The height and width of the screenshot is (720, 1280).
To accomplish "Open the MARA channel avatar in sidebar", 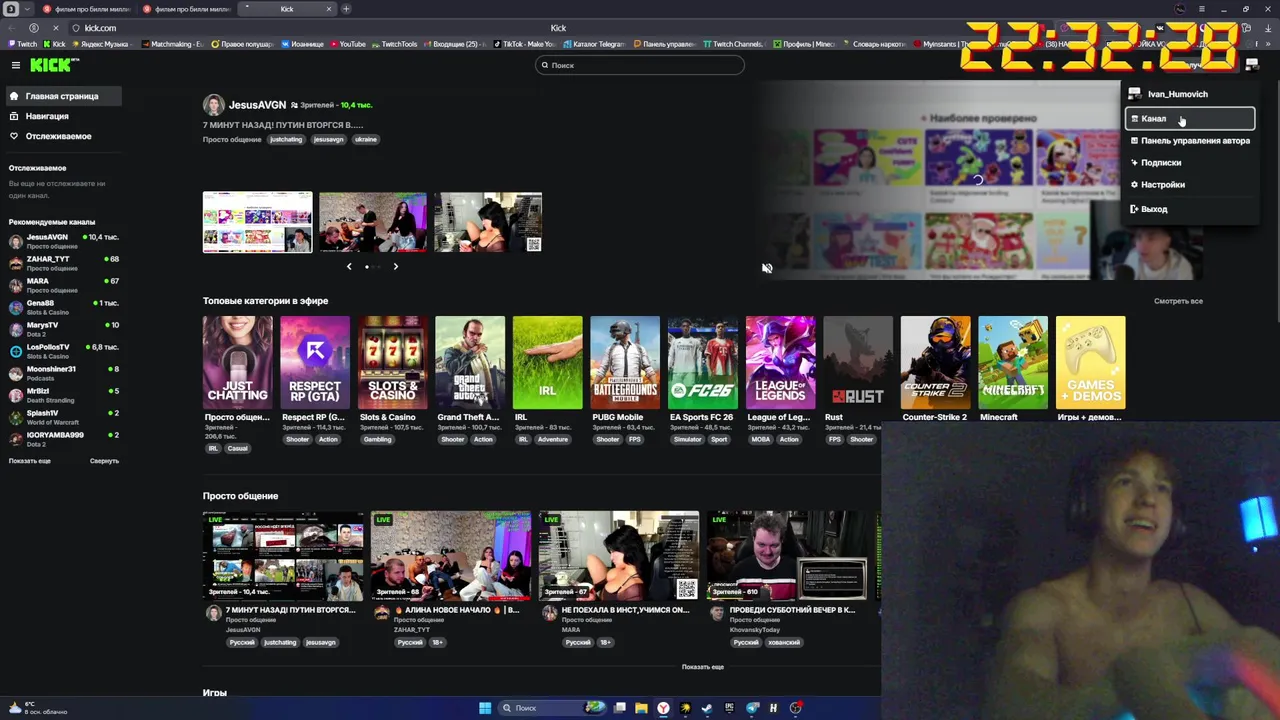I will click(16, 285).
